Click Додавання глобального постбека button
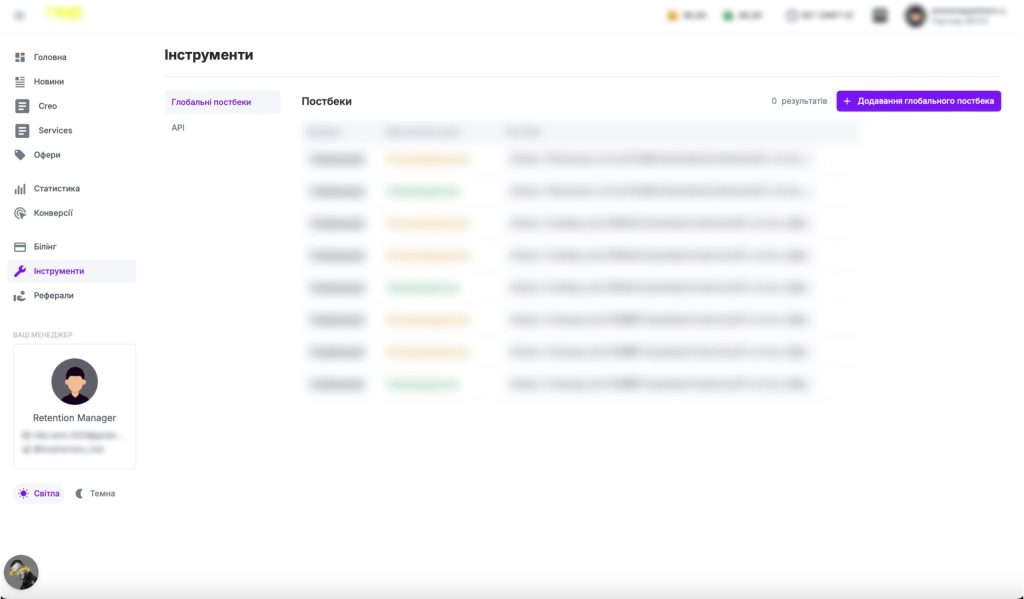 pos(918,101)
